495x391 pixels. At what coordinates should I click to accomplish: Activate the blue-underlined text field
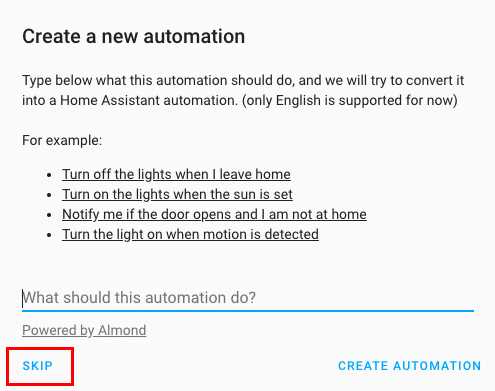(x=248, y=298)
